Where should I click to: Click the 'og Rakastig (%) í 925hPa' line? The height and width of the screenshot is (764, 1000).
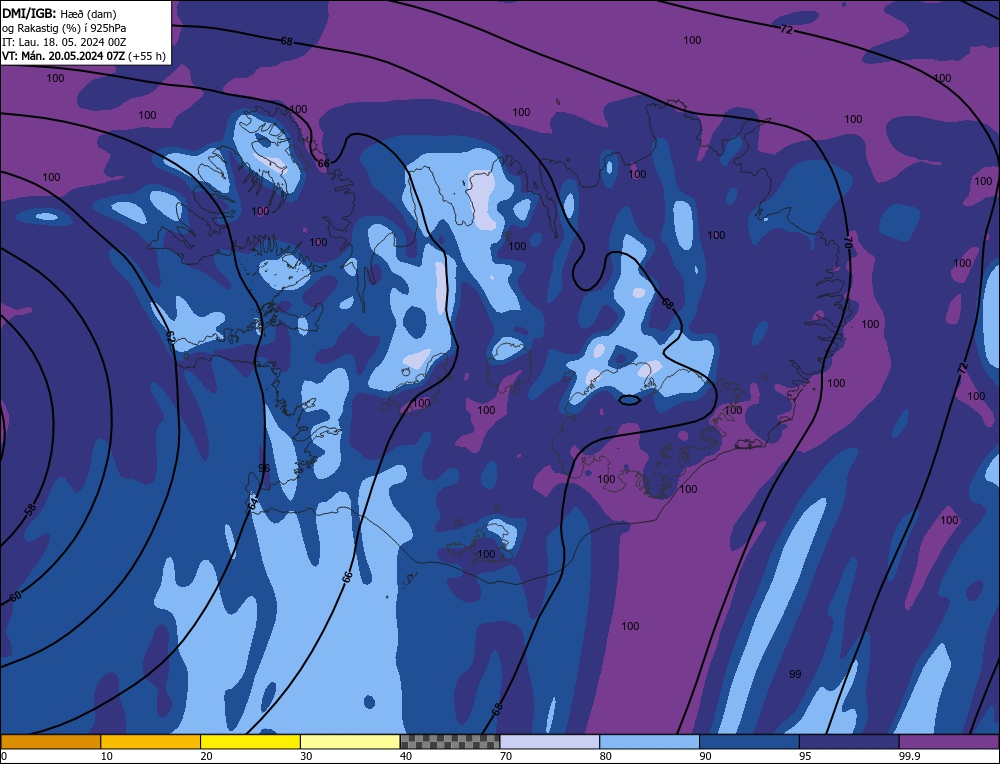tap(64, 28)
